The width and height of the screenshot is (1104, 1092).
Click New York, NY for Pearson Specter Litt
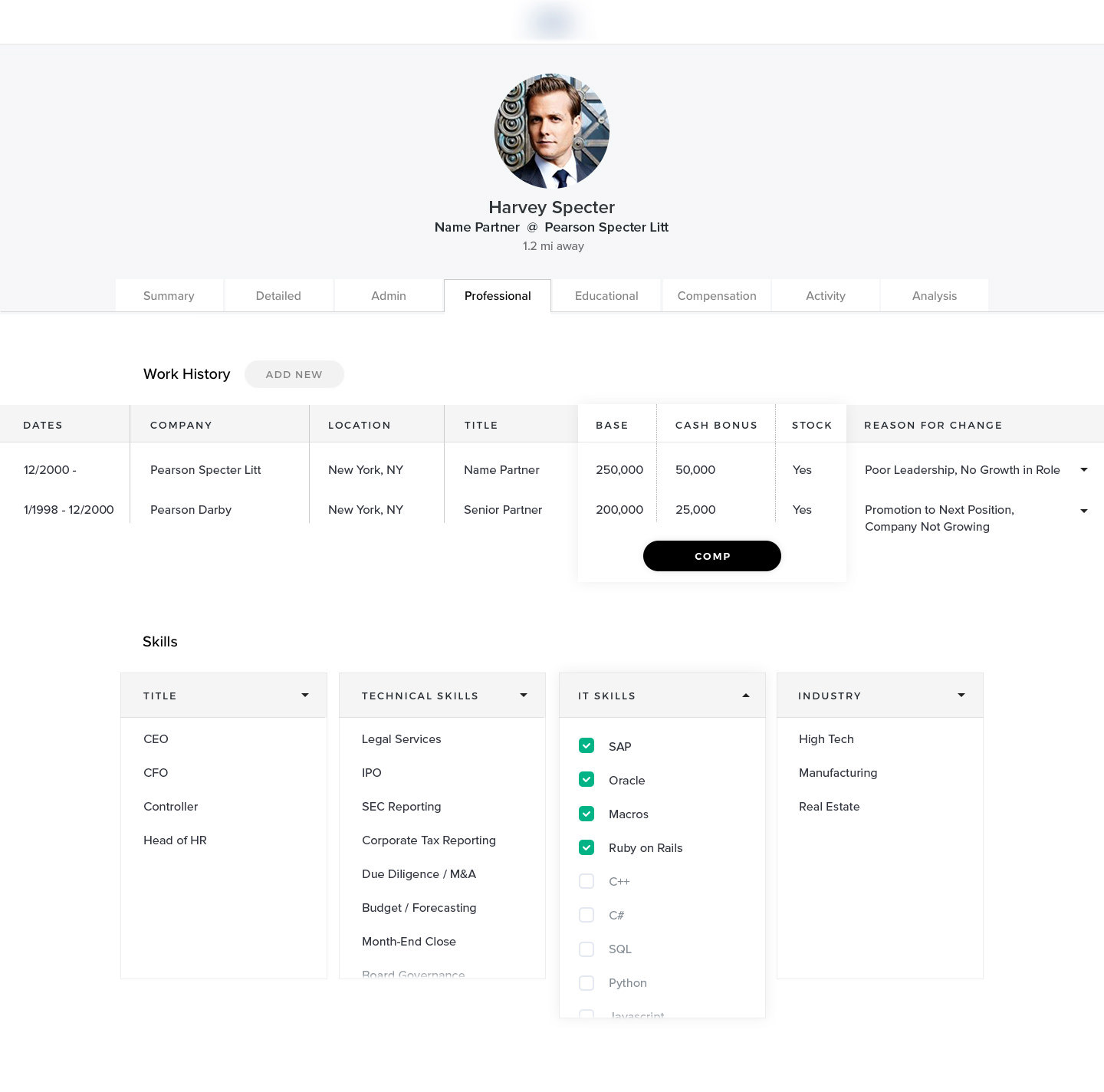(366, 470)
